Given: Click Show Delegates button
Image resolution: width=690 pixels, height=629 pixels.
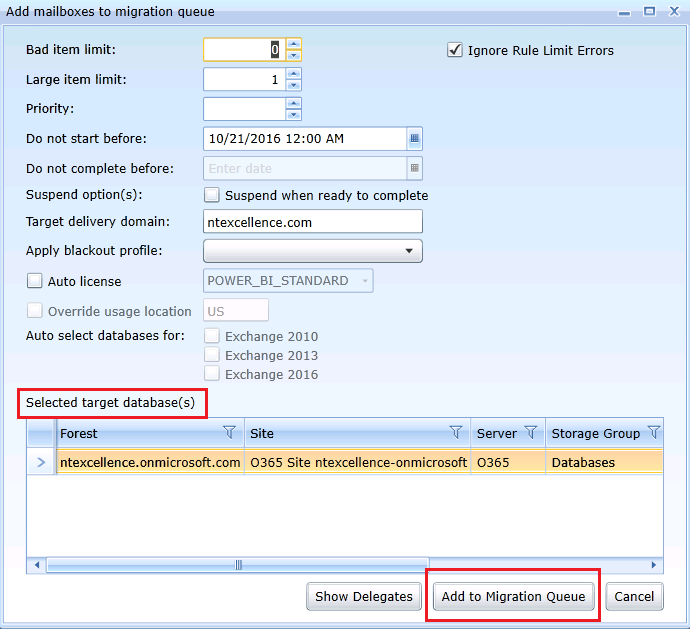Looking at the screenshot, I should (364, 596).
